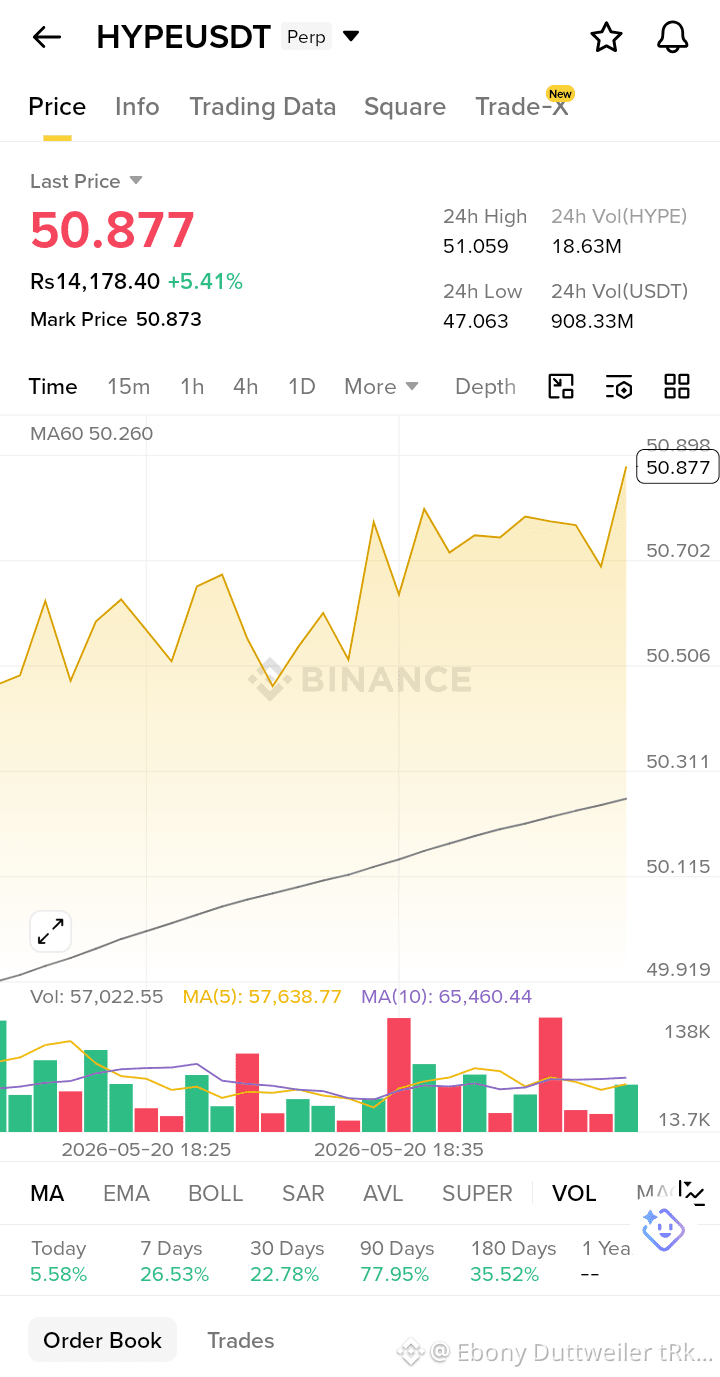Image resolution: width=720 pixels, height=1377 pixels.
Task: Open picture-in-picture chart icon
Action: point(561,387)
